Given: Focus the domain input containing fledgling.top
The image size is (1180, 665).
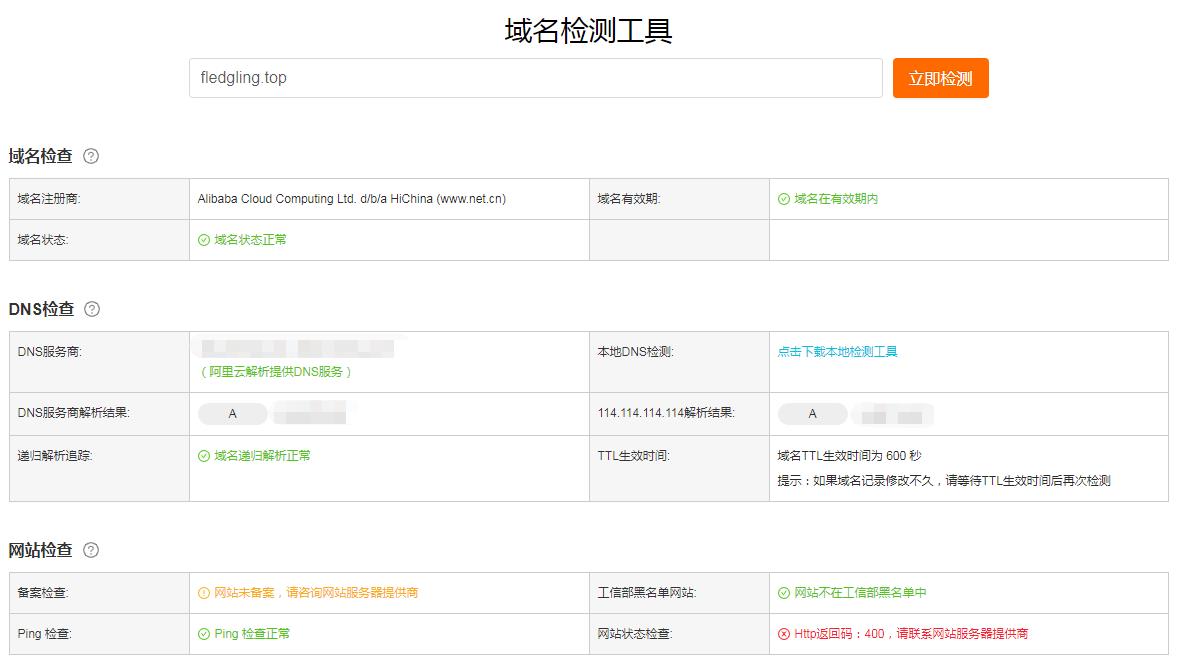Looking at the screenshot, I should coord(535,78).
